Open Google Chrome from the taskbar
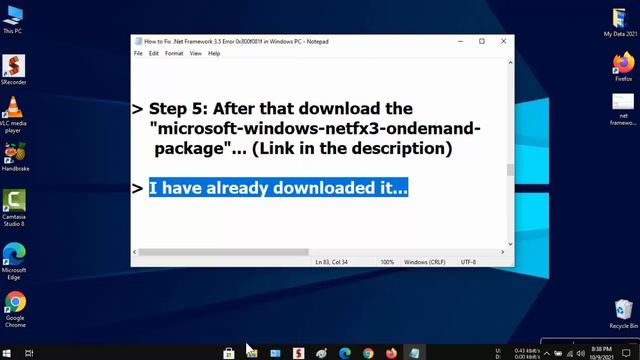Viewport: 640px width, 360px height. (x=368, y=353)
